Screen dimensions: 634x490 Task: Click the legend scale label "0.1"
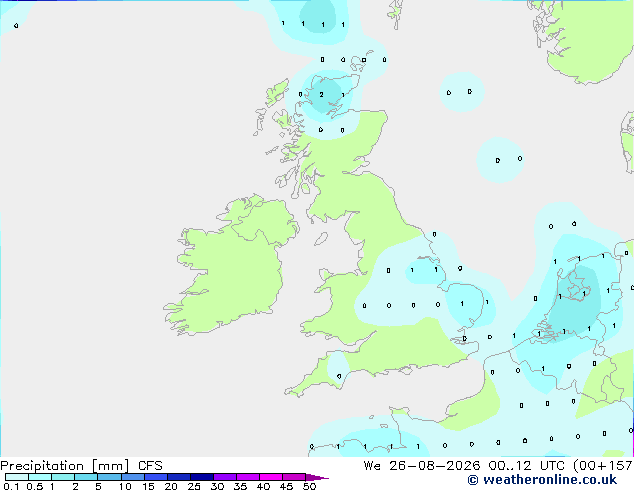(x=11, y=486)
